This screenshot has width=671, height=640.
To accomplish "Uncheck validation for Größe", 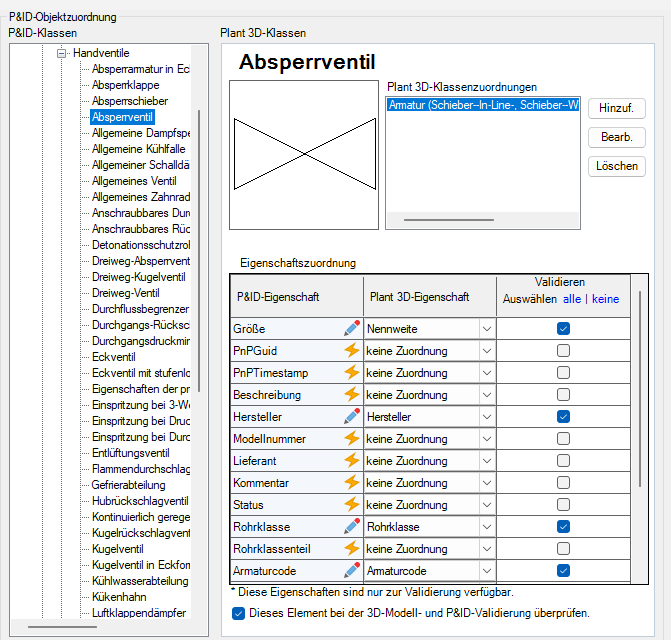I will click(x=563, y=329).
